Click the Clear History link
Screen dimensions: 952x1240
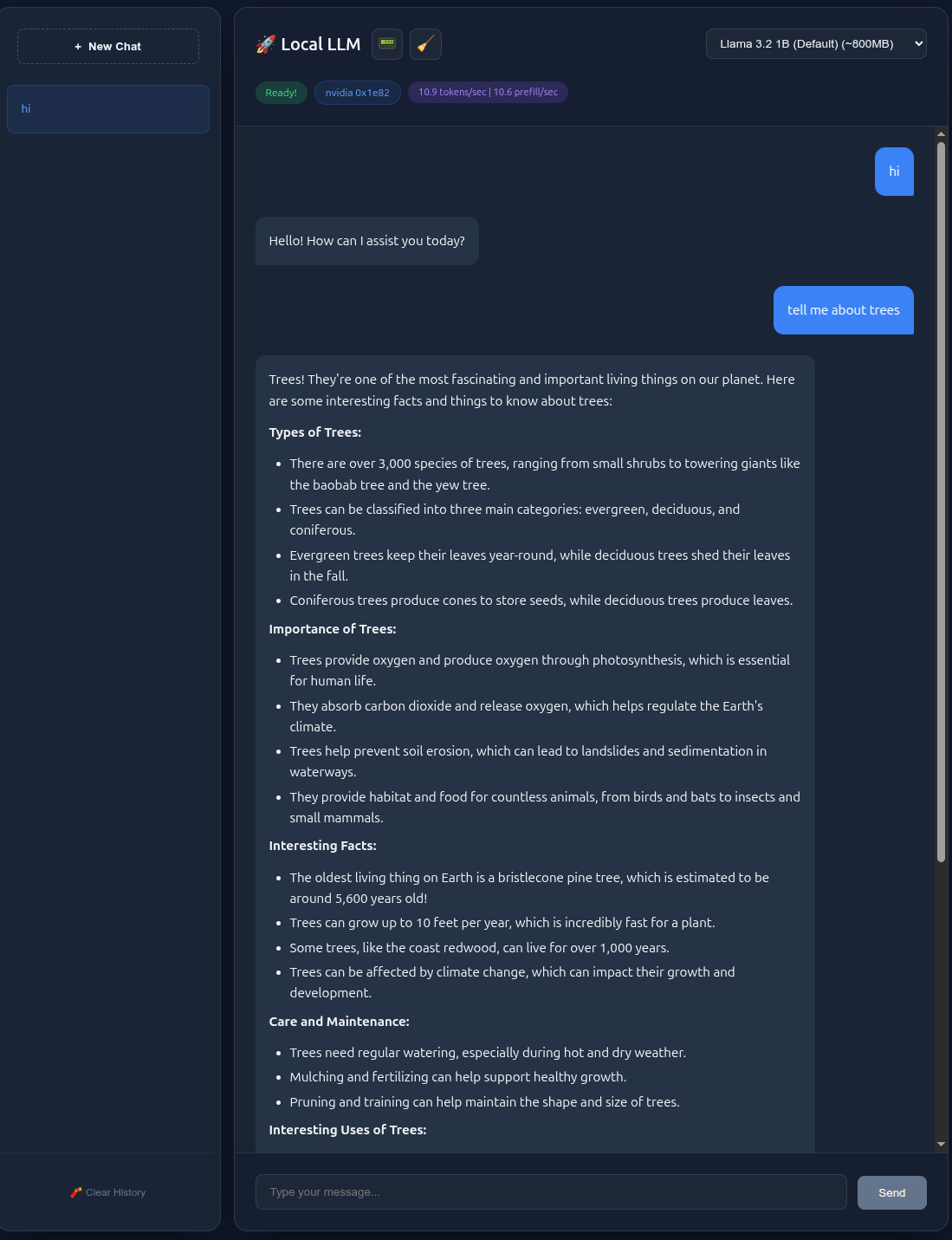(115, 1192)
